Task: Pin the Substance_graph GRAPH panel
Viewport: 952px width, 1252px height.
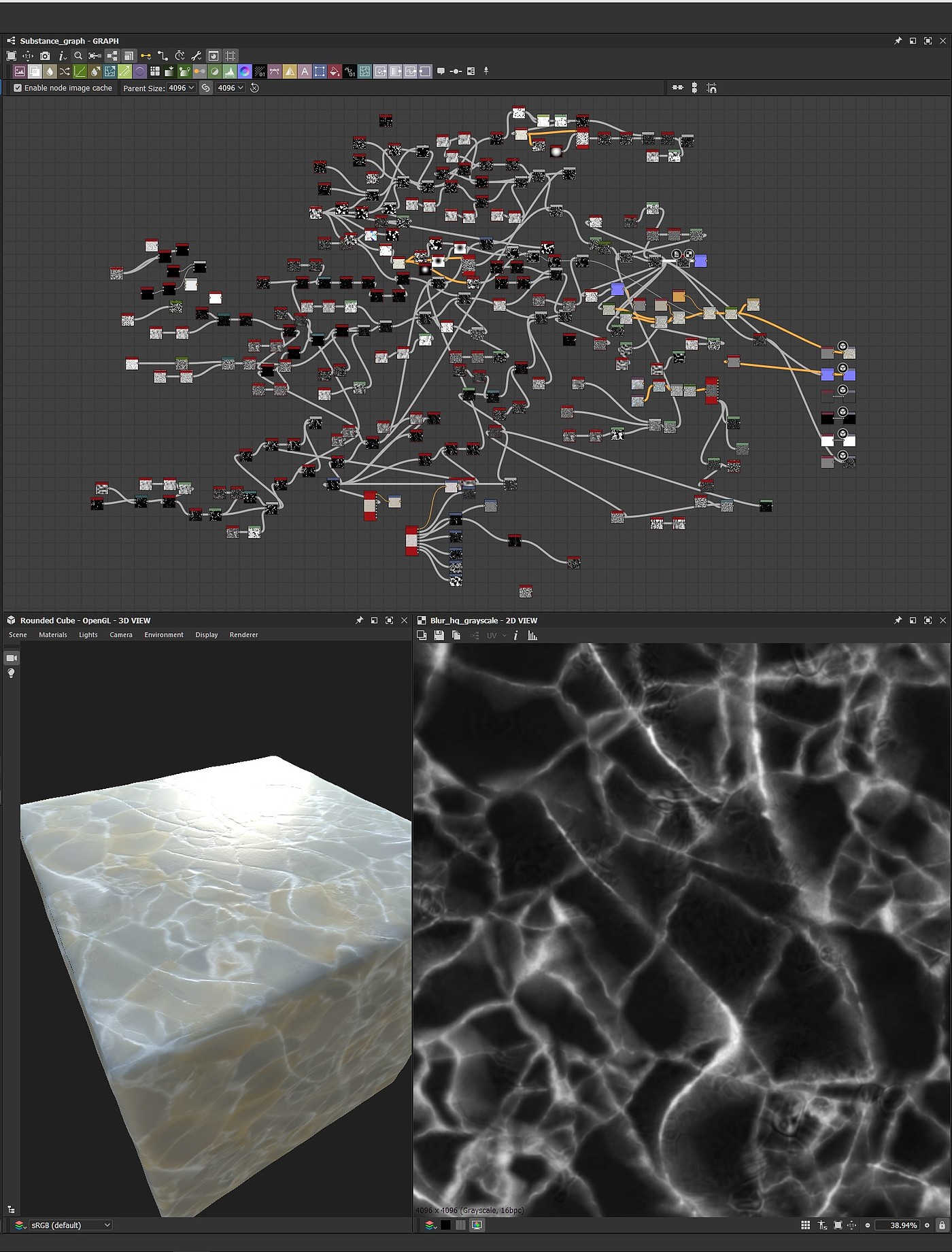Action: [x=898, y=41]
